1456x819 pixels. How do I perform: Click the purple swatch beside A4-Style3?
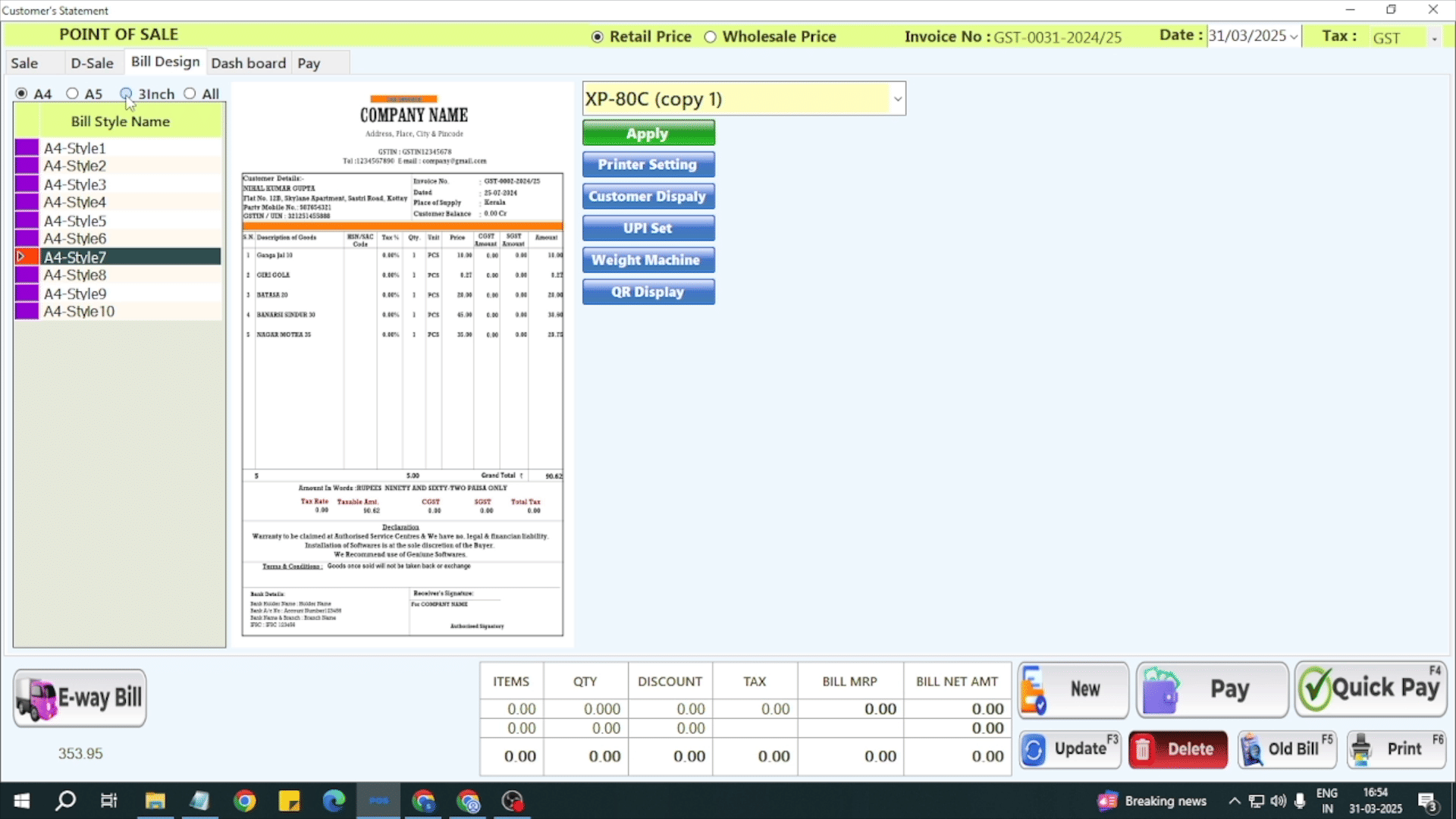coord(27,184)
